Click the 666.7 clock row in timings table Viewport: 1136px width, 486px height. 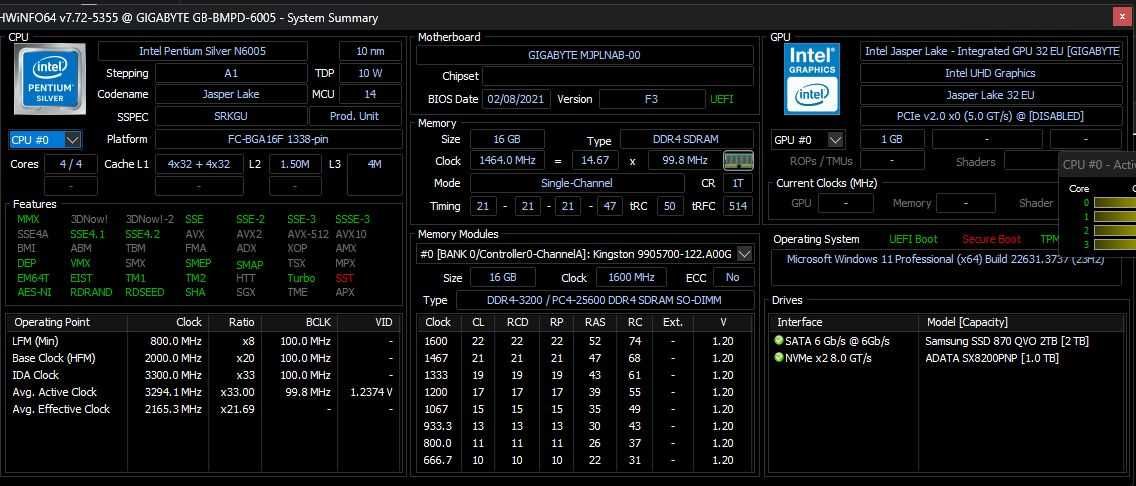pyautogui.click(x=585, y=460)
